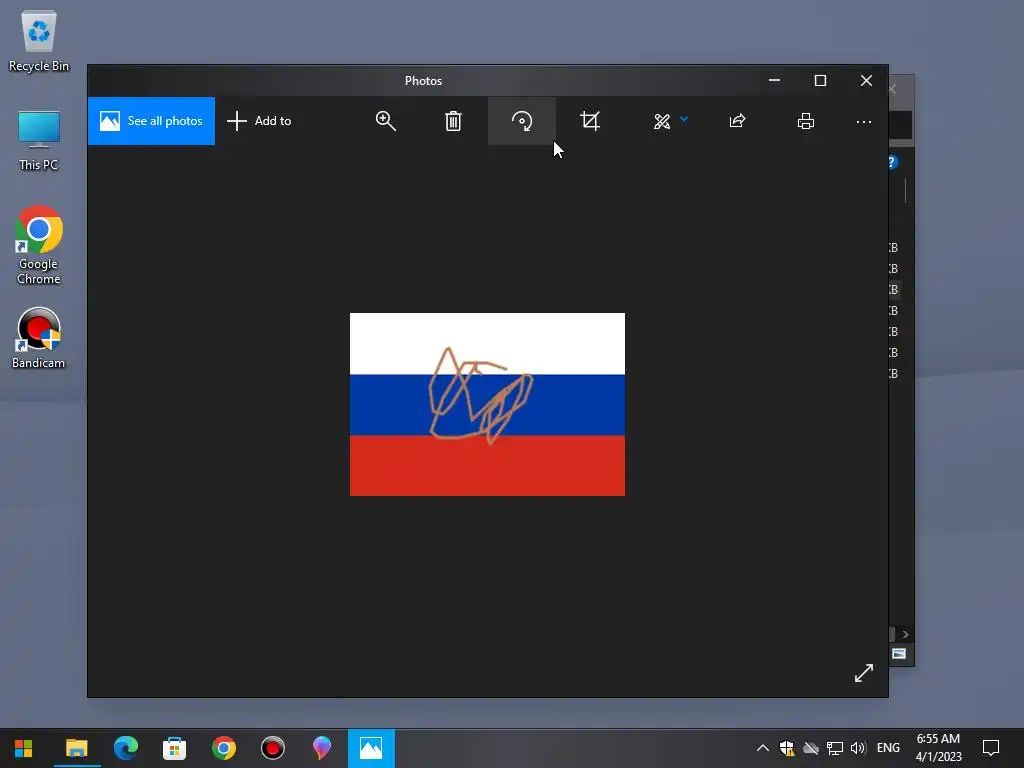This screenshot has height=768, width=1024.
Task: Select the Photos app taskbar button
Action: coord(371,748)
